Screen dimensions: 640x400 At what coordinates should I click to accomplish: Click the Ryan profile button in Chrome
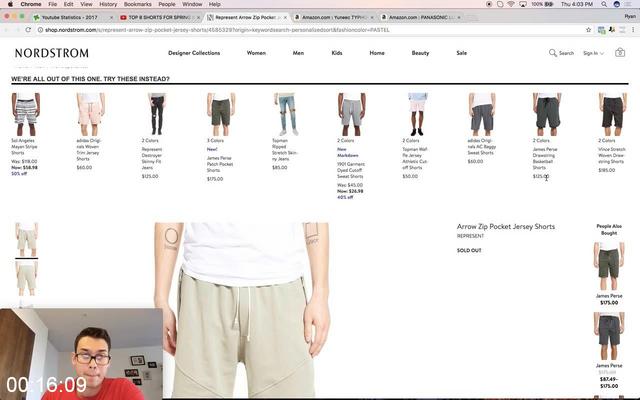click(630, 17)
